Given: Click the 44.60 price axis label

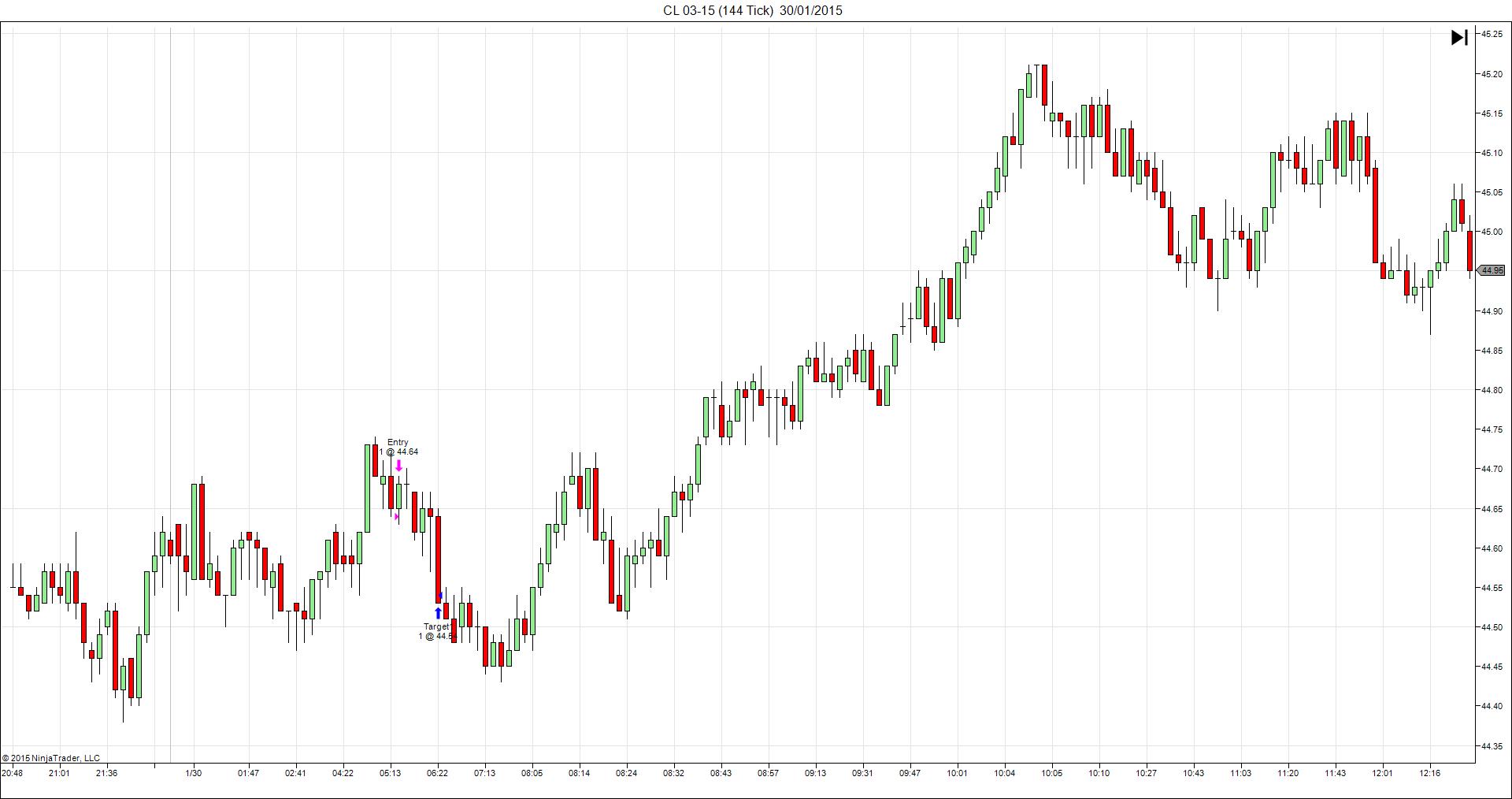Looking at the screenshot, I should point(1492,548).
